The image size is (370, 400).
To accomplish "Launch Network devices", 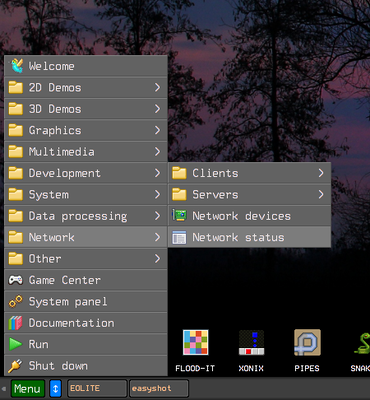I will point(249,216).
